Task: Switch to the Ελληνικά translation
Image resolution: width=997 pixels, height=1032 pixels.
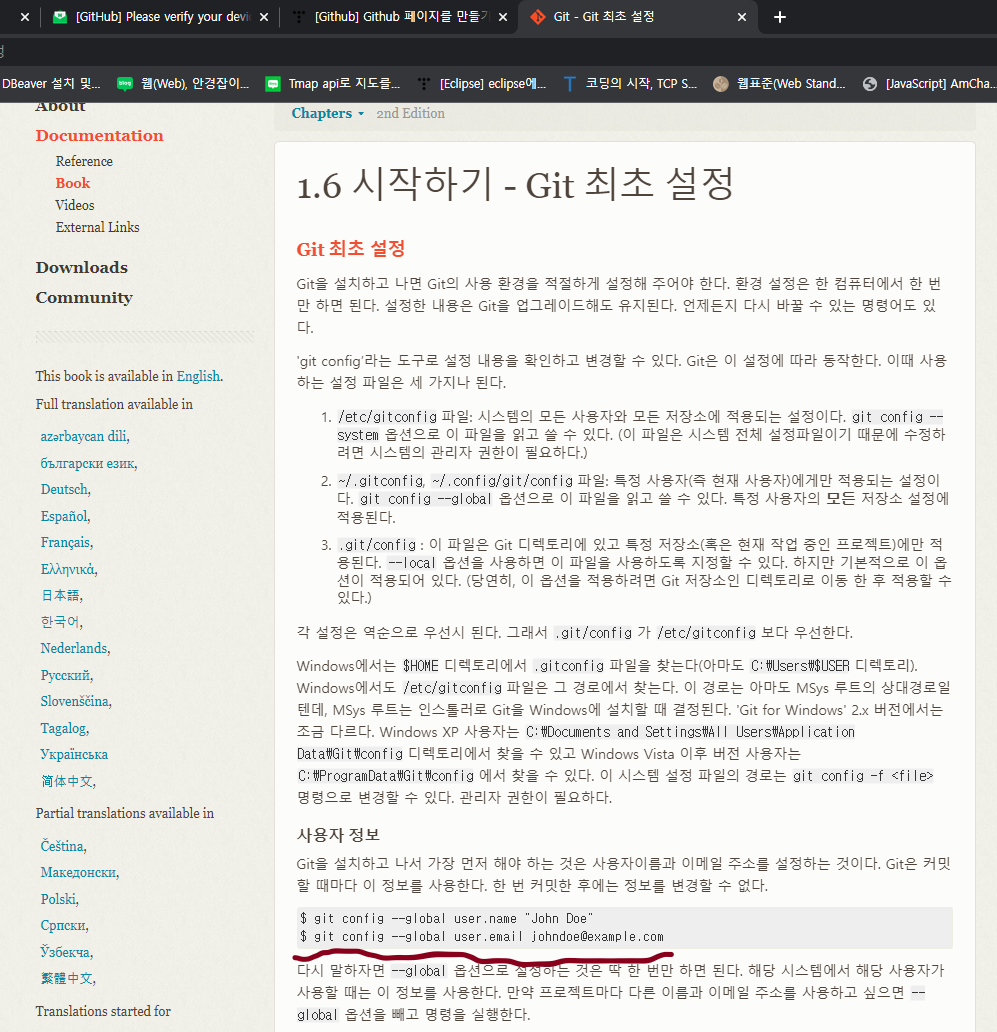Action: tap(68, 569)
